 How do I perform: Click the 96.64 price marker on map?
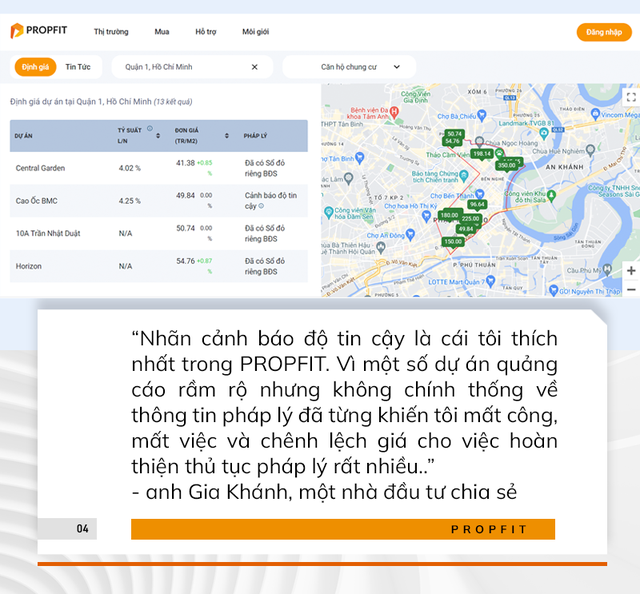(477, 205)
